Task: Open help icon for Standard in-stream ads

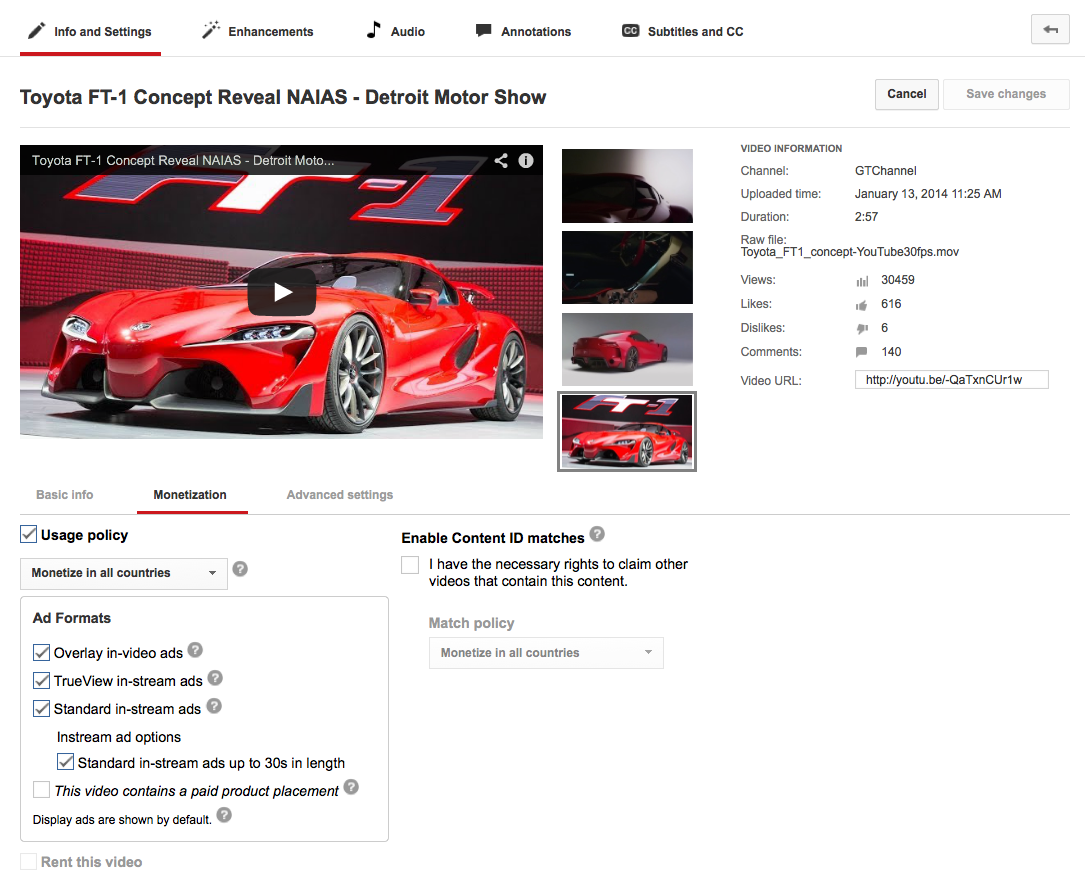Action: (x=214, y=706)
